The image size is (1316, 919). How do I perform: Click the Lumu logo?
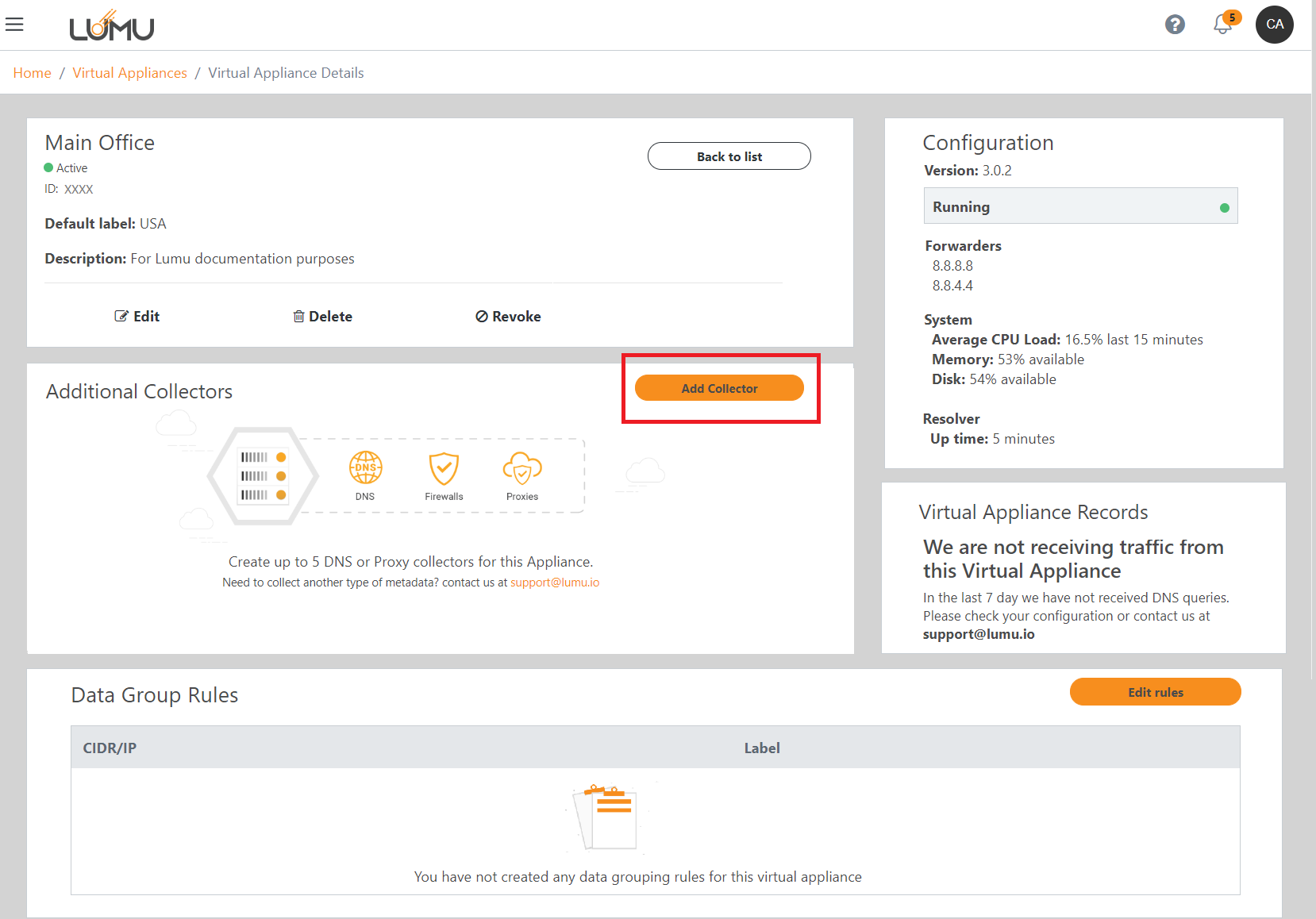tap(112, 25)
